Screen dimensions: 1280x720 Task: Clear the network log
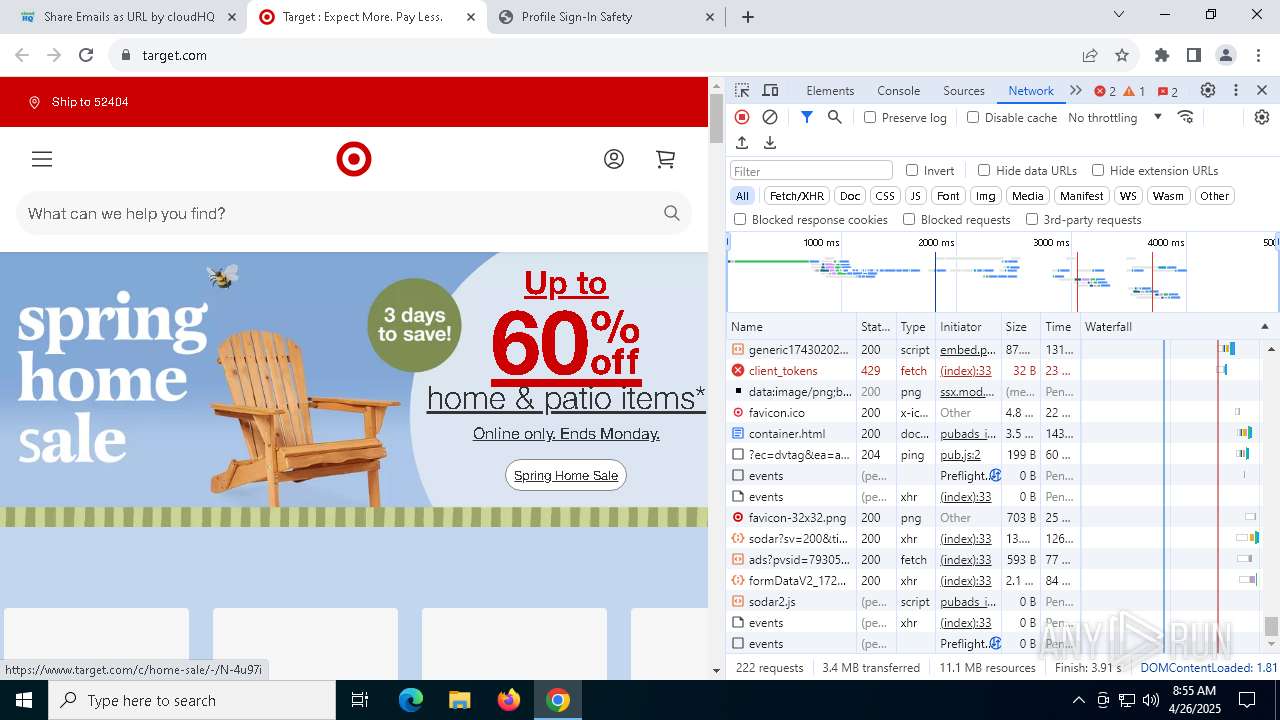tap(770, 117)
